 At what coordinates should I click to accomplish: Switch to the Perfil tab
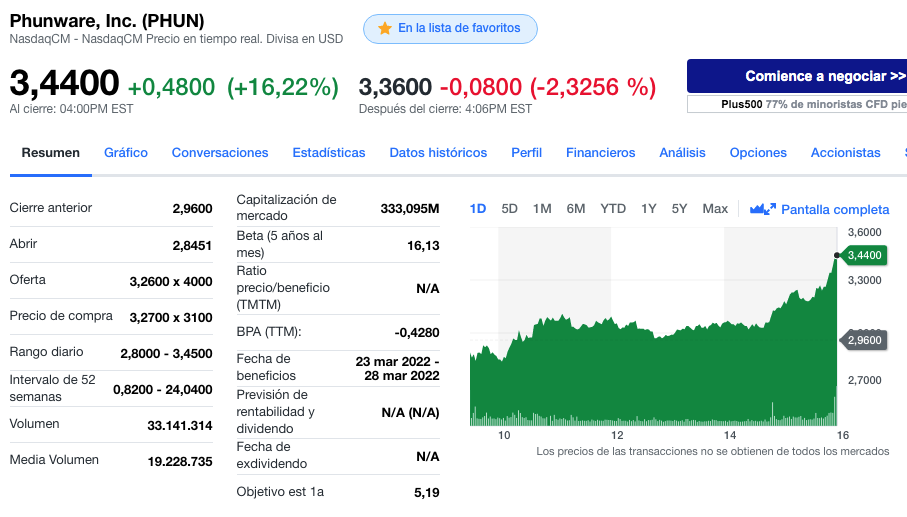pyautogui.click(x=526, y=153)
